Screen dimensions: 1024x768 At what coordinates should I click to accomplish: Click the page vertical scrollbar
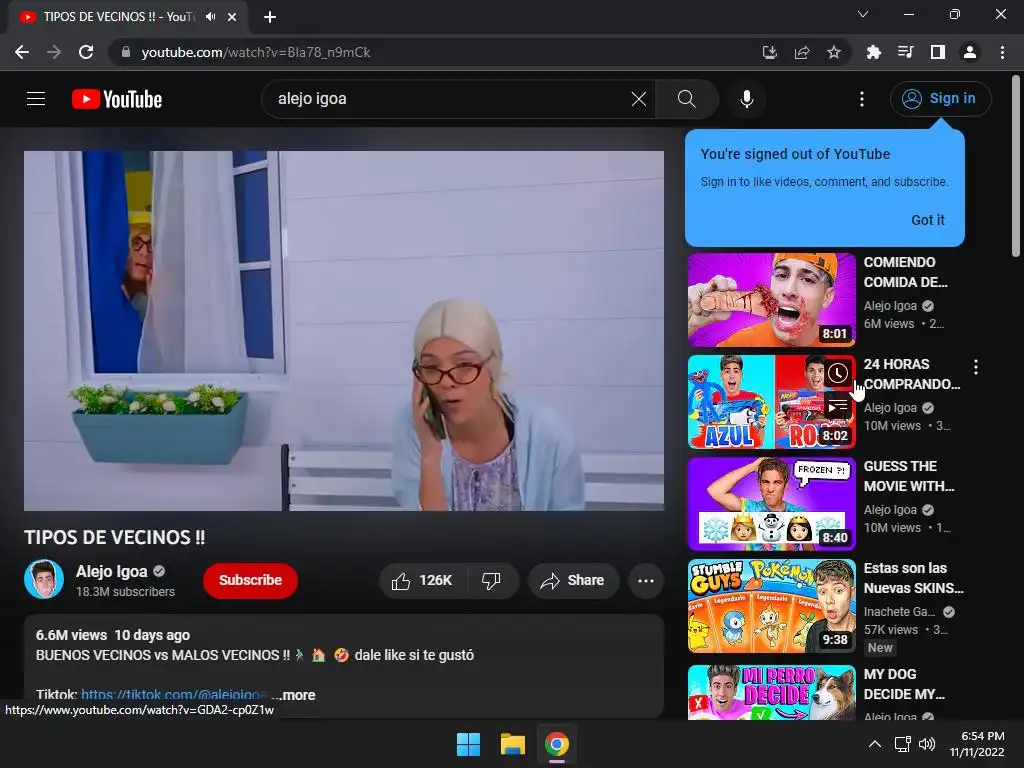(x=1016, y=167)
